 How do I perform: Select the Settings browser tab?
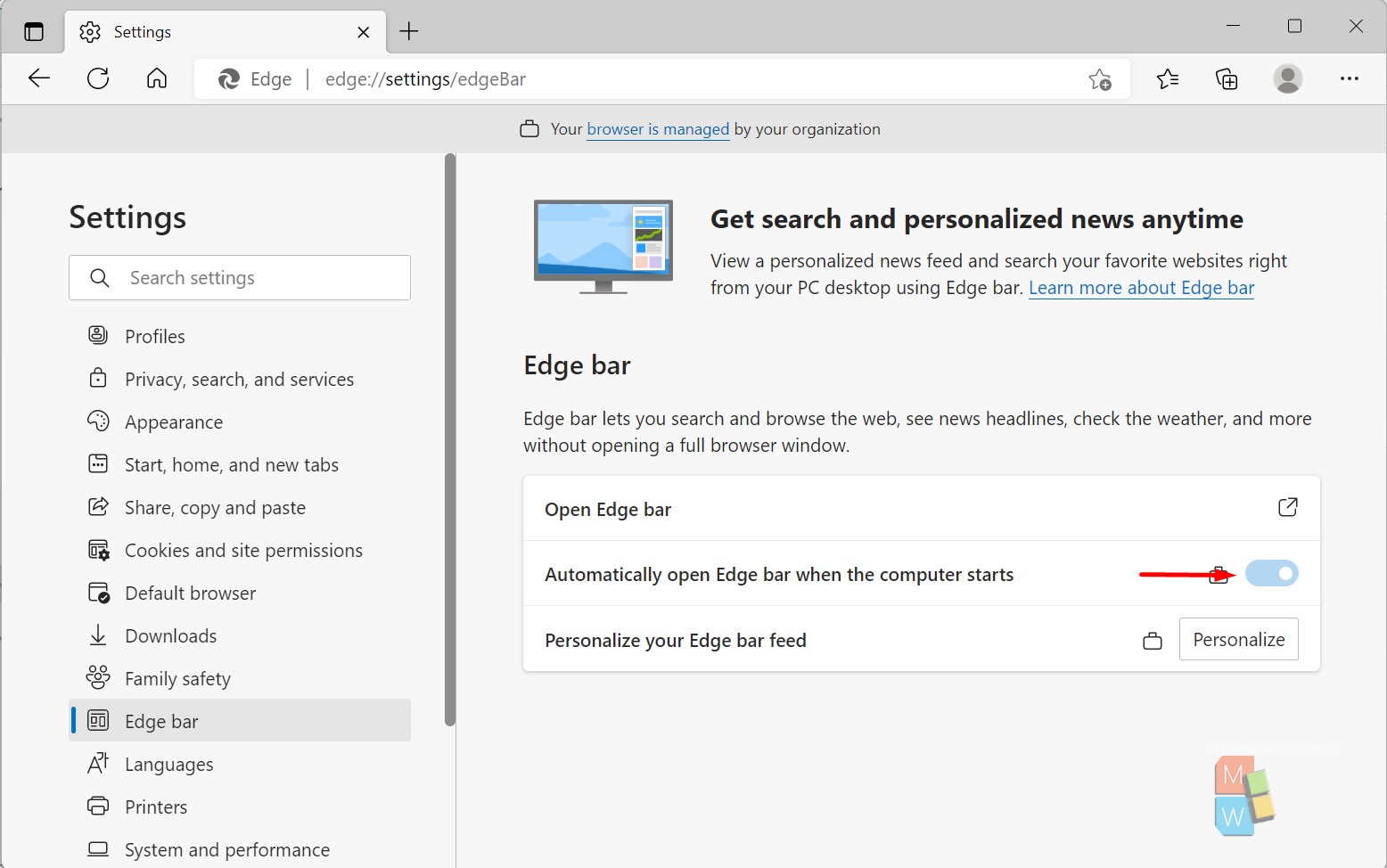tap(226, 32)
